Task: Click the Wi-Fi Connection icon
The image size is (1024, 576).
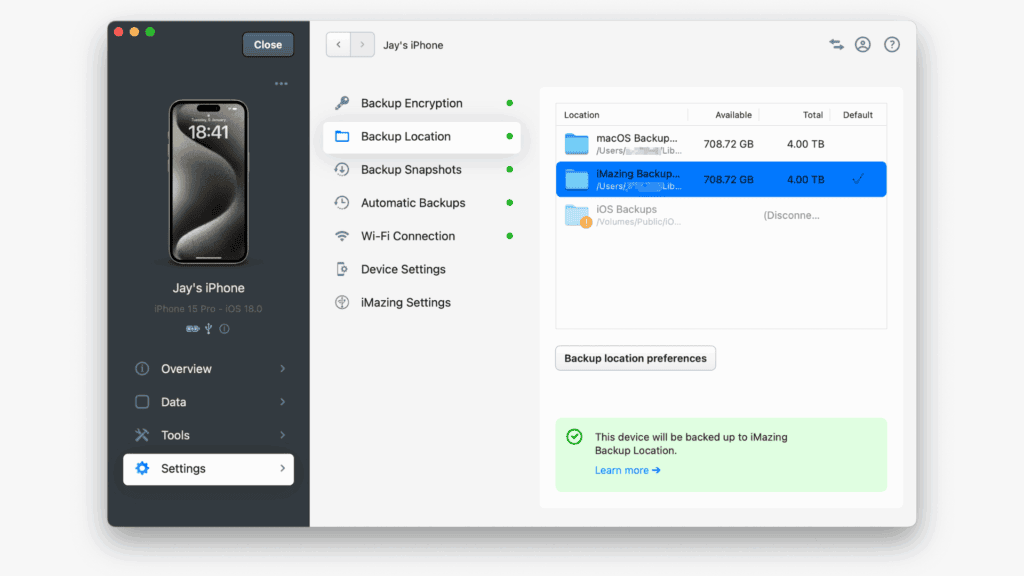Action: point(343,236)
